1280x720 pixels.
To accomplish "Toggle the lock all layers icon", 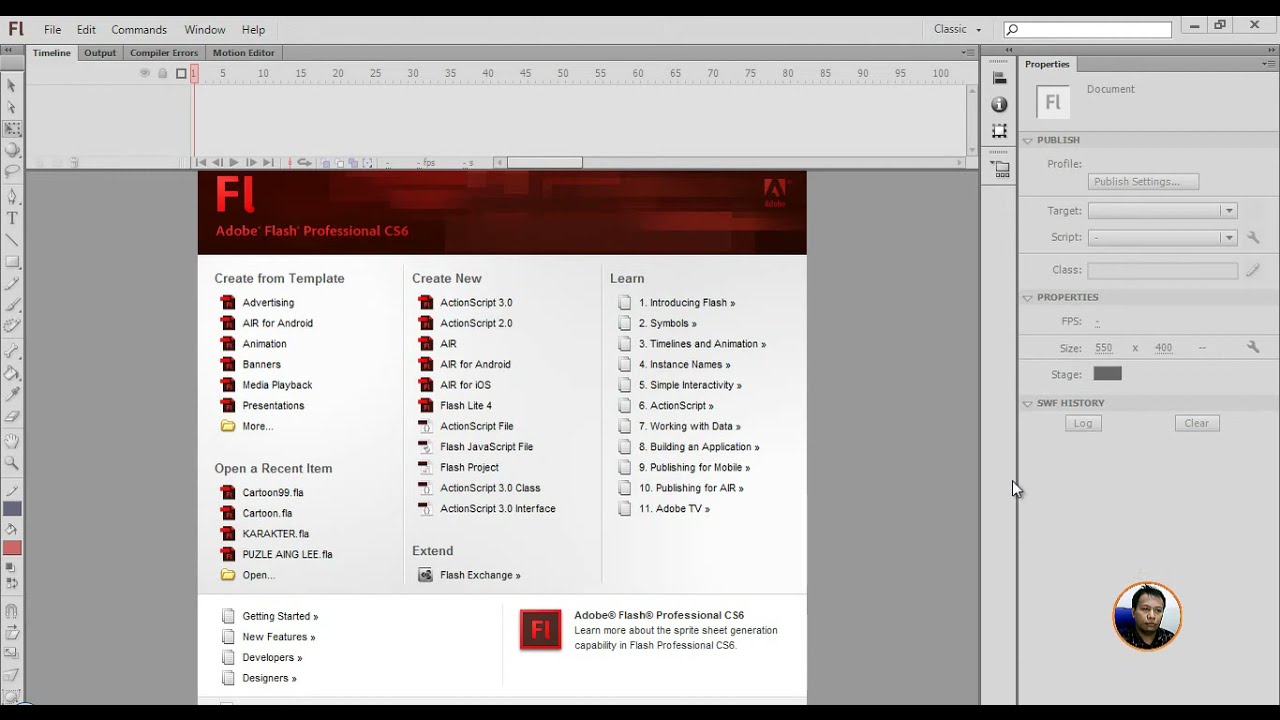I will (x=163, y=73).
